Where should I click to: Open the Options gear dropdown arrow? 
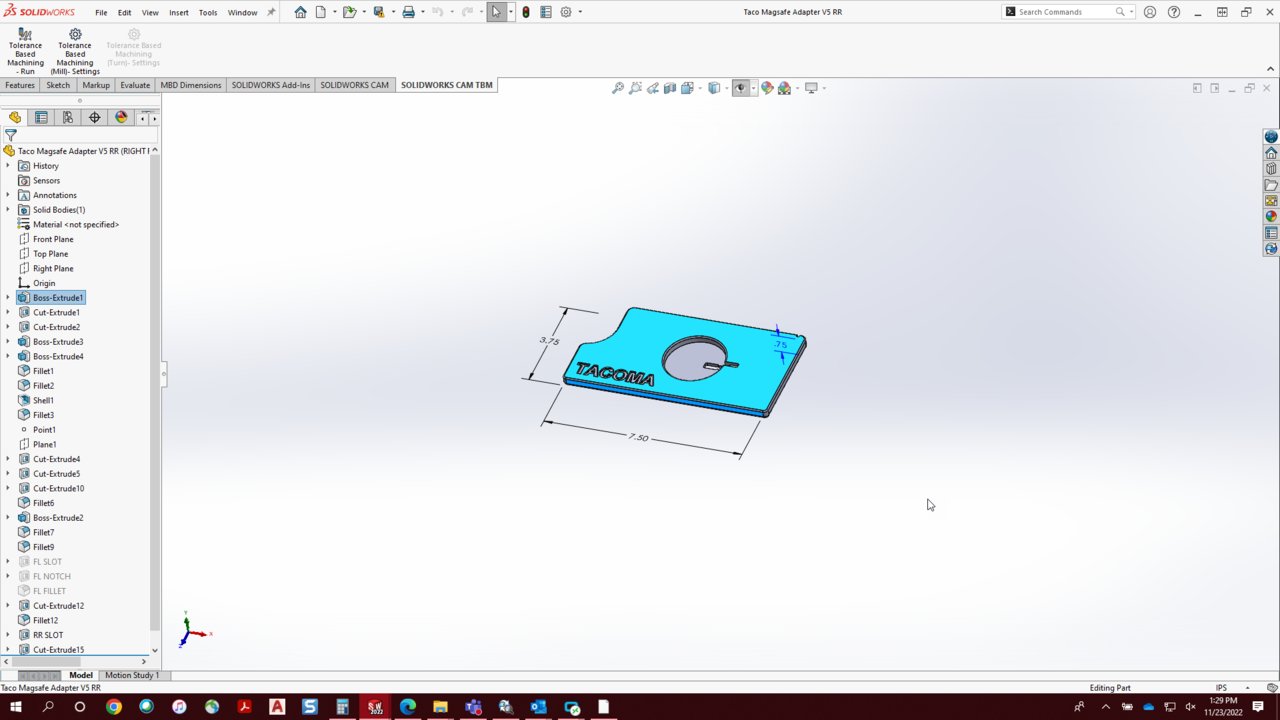tap(580, 12)
